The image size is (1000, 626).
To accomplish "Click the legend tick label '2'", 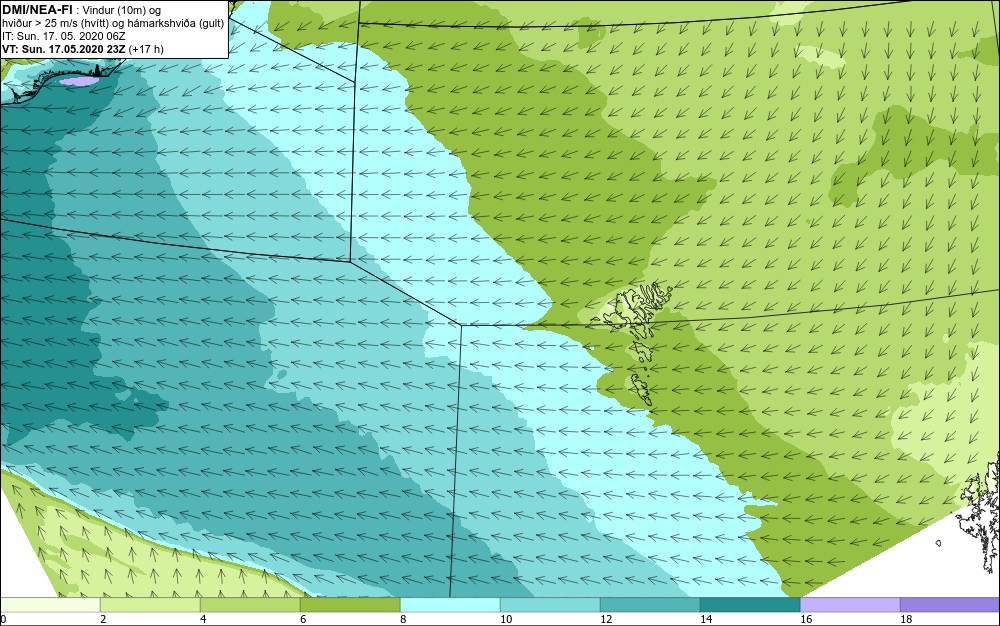I will pos(103,619).
